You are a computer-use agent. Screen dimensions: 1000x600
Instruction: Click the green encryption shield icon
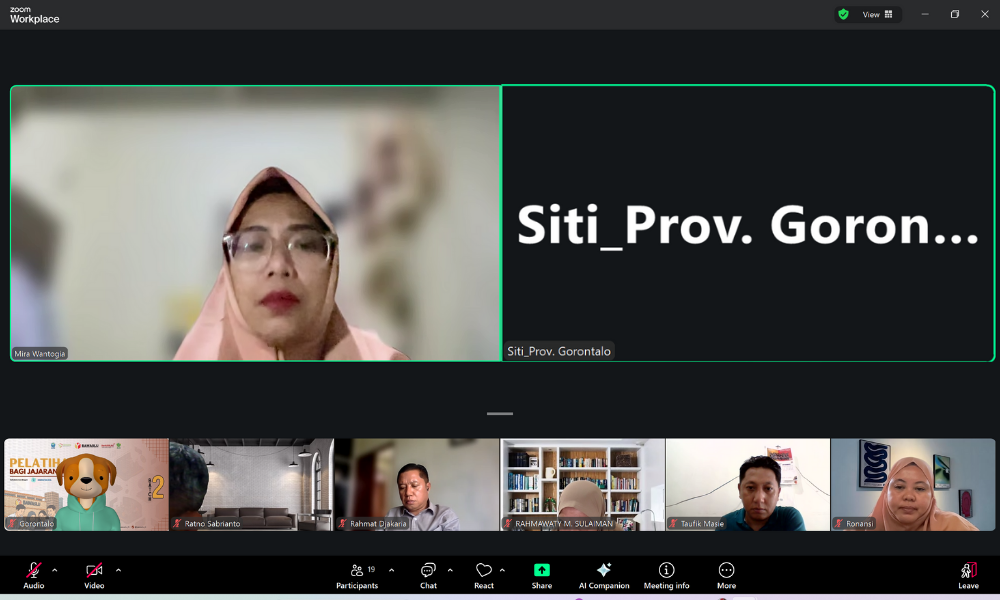coord(843,14)
